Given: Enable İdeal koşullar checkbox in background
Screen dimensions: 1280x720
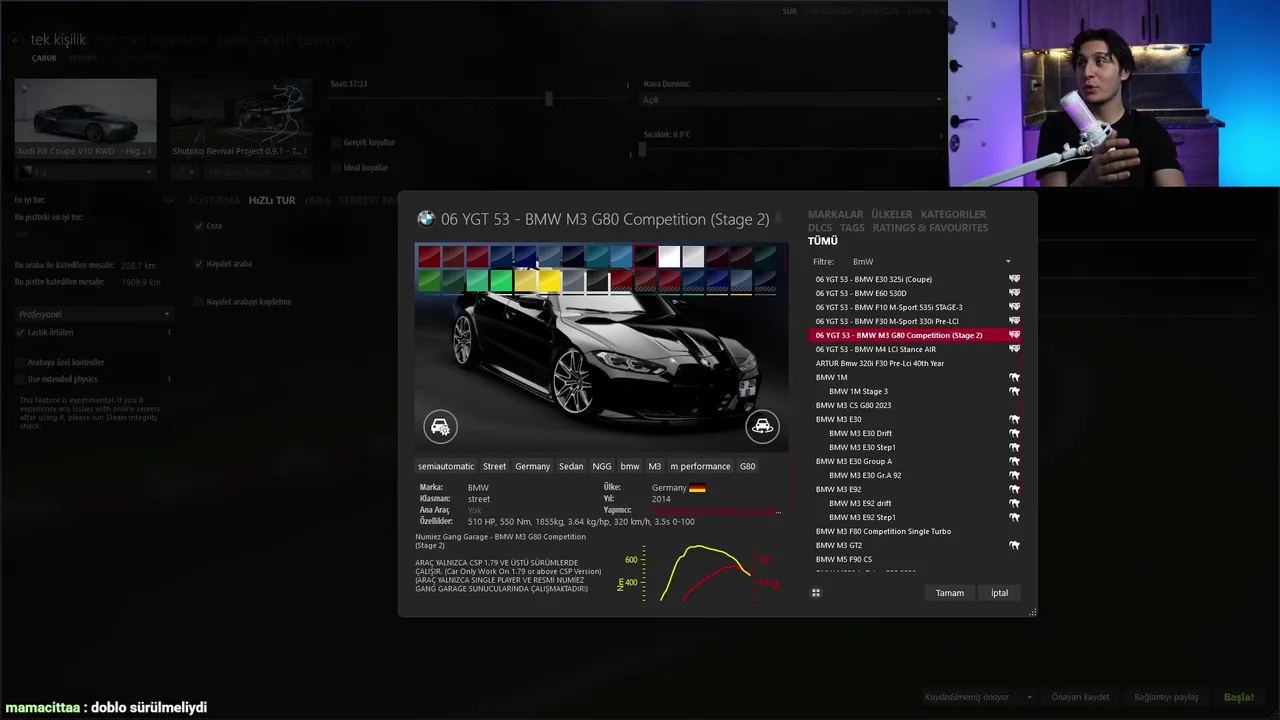Looking at the screenshot, I should [x=336, y=168].
